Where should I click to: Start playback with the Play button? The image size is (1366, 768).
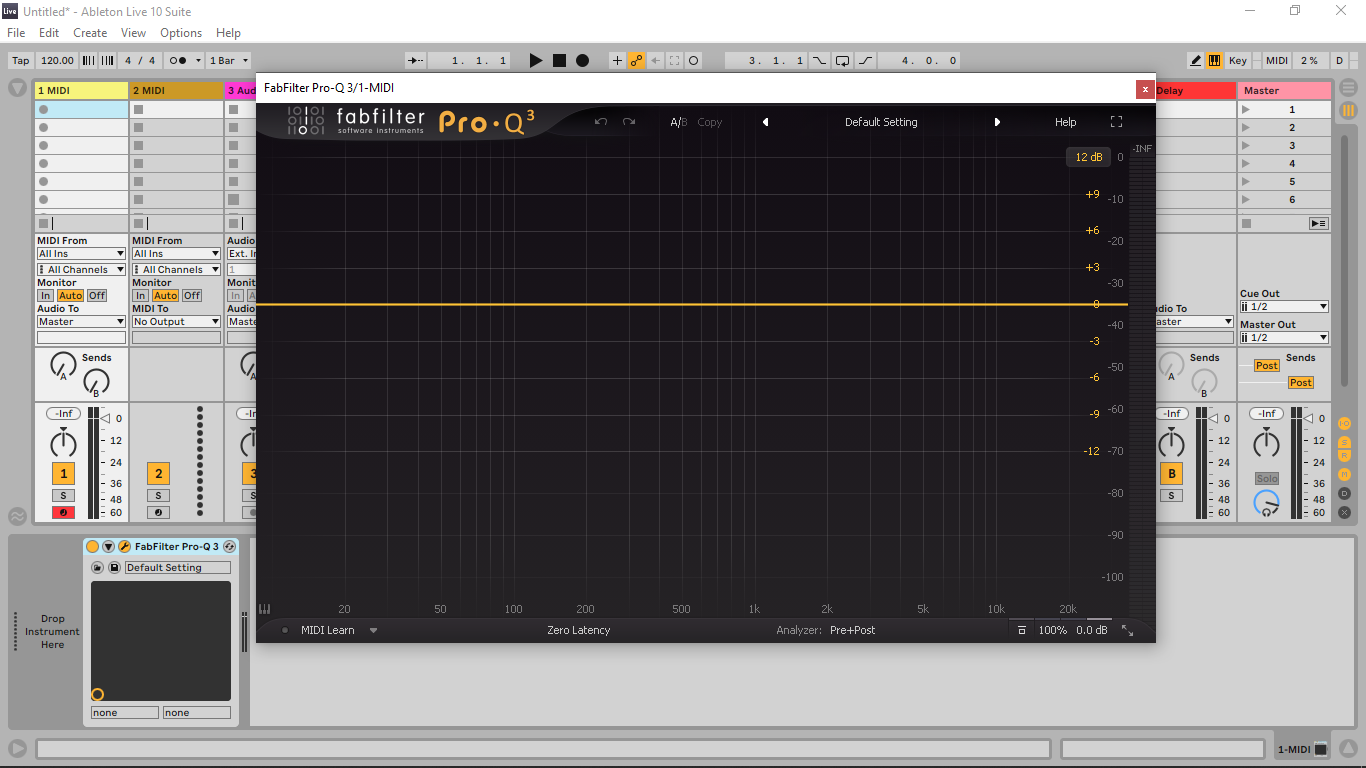click(x=535, y=60)
